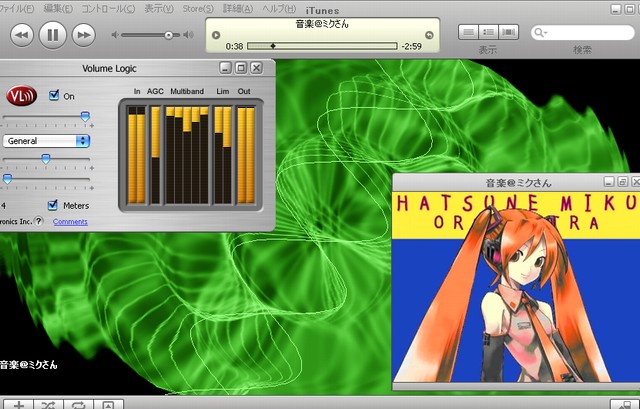Image resolution: width=640 pixels, height=409 pixels.
Task: Minimize the 音楽@ミクさん artwork window
Action: point(609,182)
